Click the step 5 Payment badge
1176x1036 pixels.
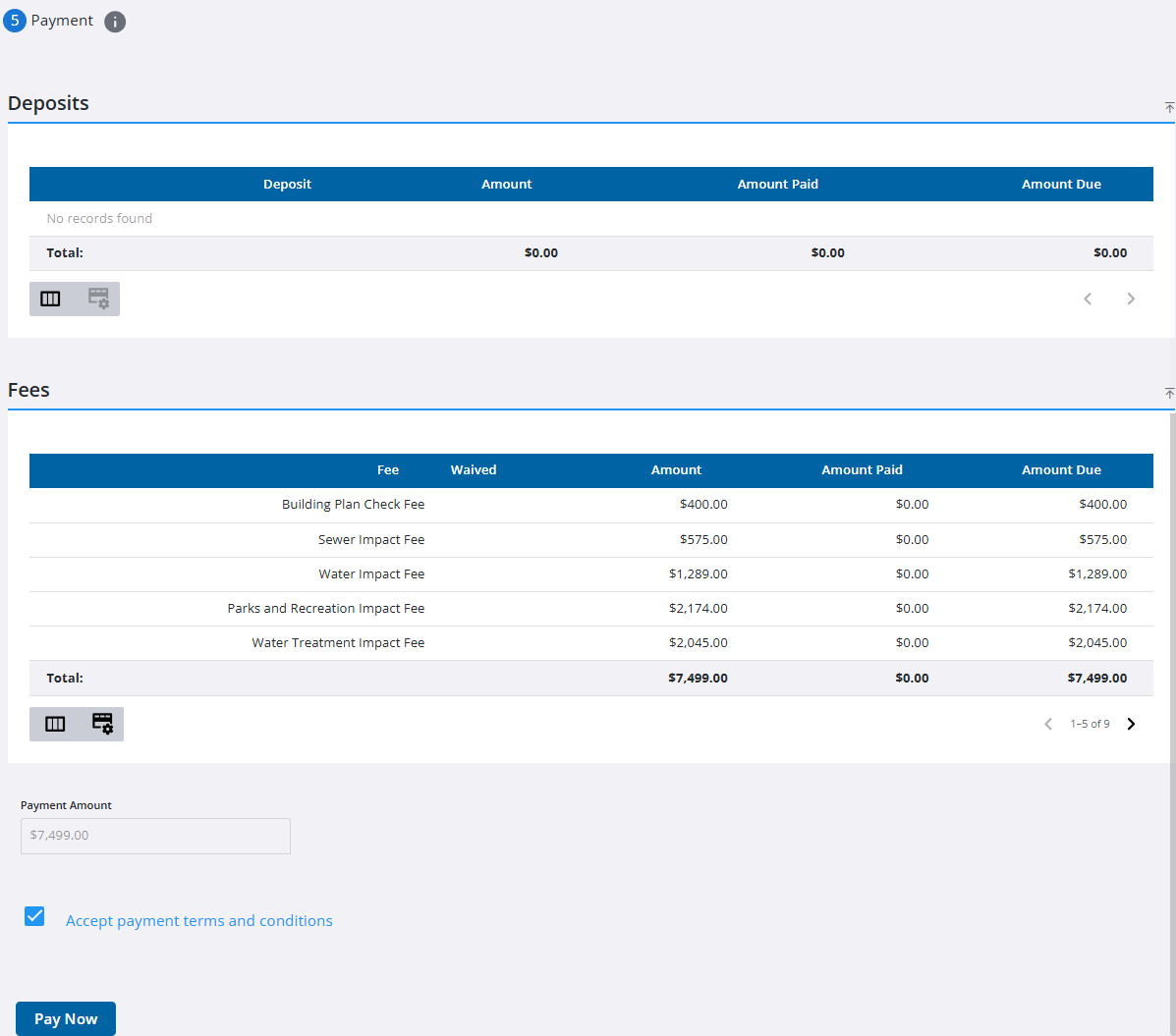coord(15,21)
